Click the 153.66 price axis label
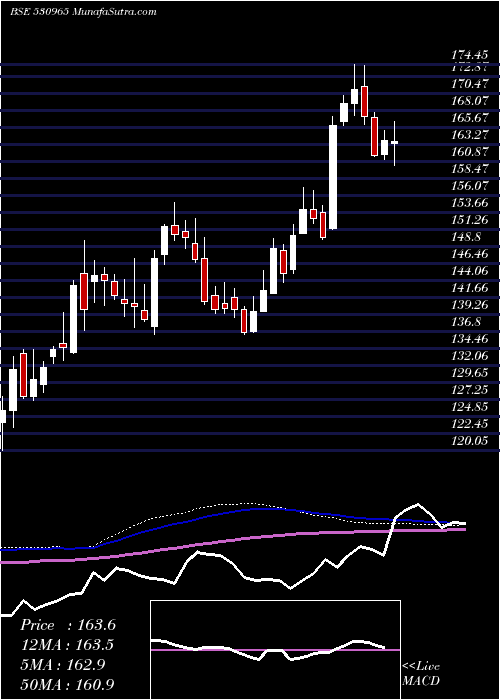The image size is (500, 700). 469,203
